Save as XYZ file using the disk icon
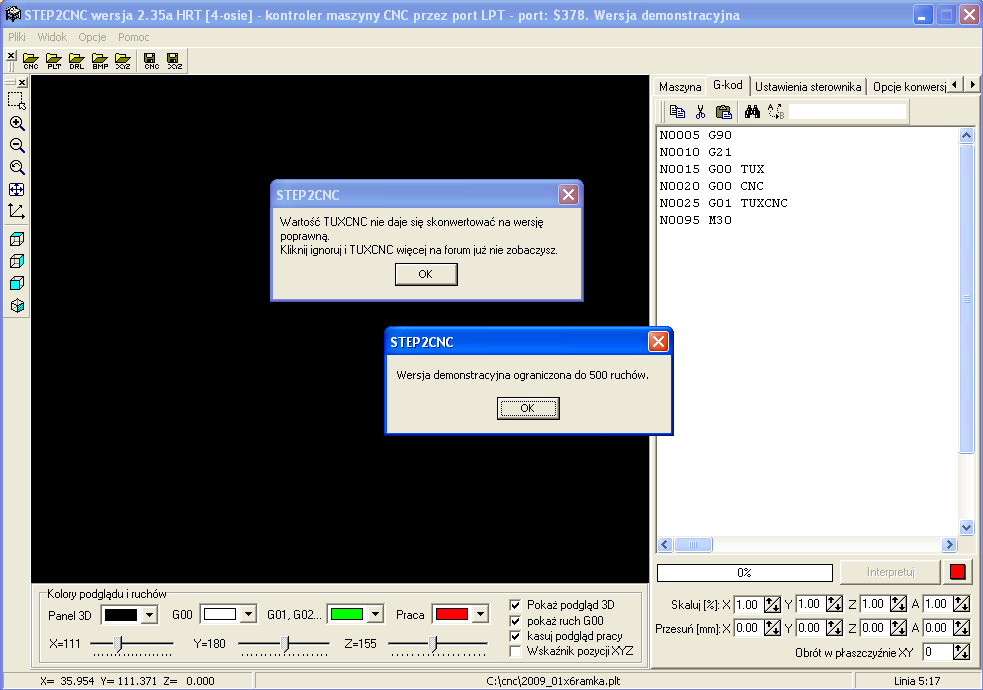 [x=174, y=61]
